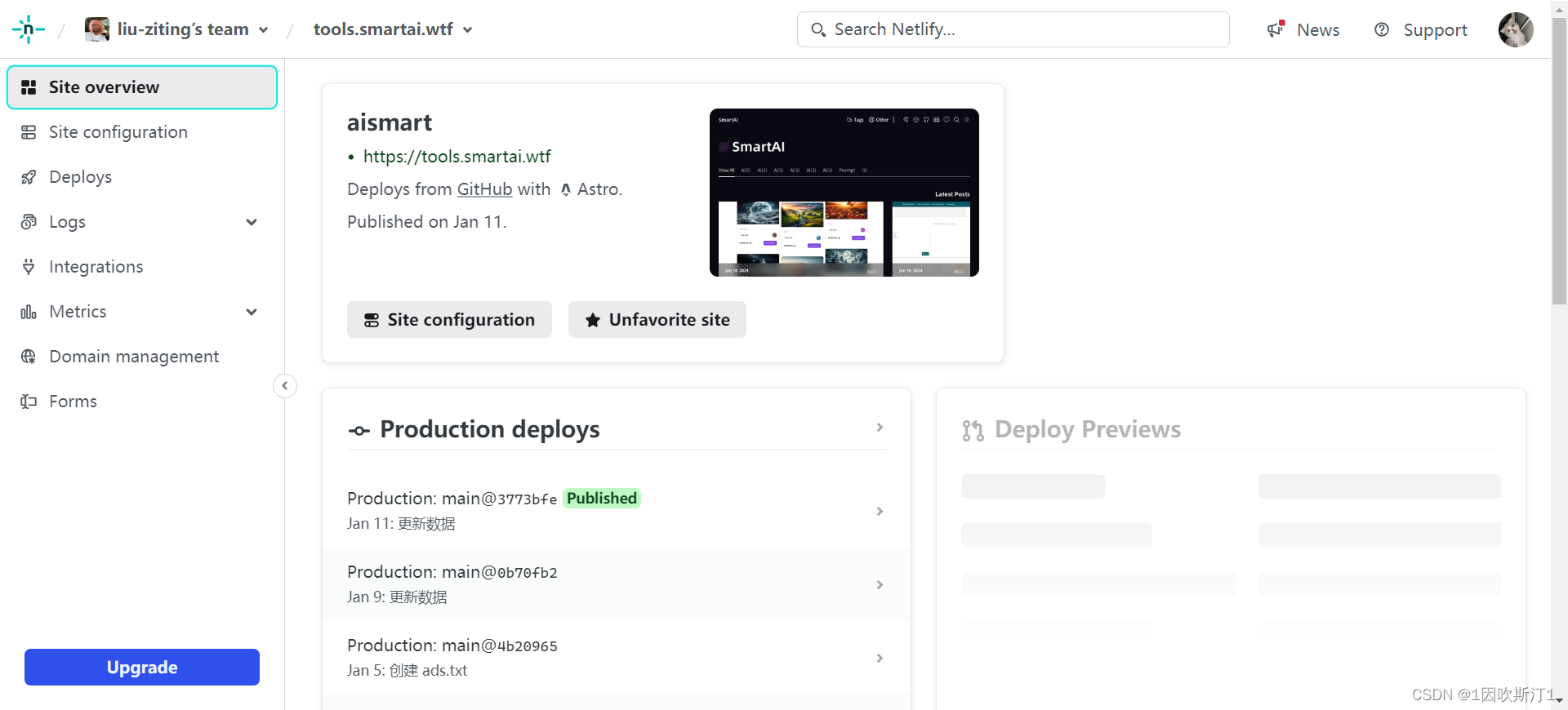Open the liu-ziting's team dropdown

pos(177,29)
